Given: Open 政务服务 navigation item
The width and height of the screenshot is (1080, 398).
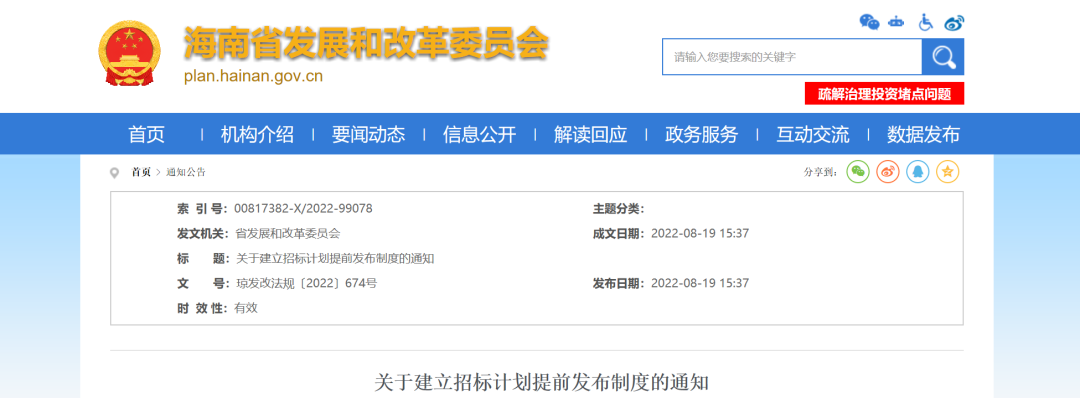Looking at the screenshot, I should pos(701,134).
